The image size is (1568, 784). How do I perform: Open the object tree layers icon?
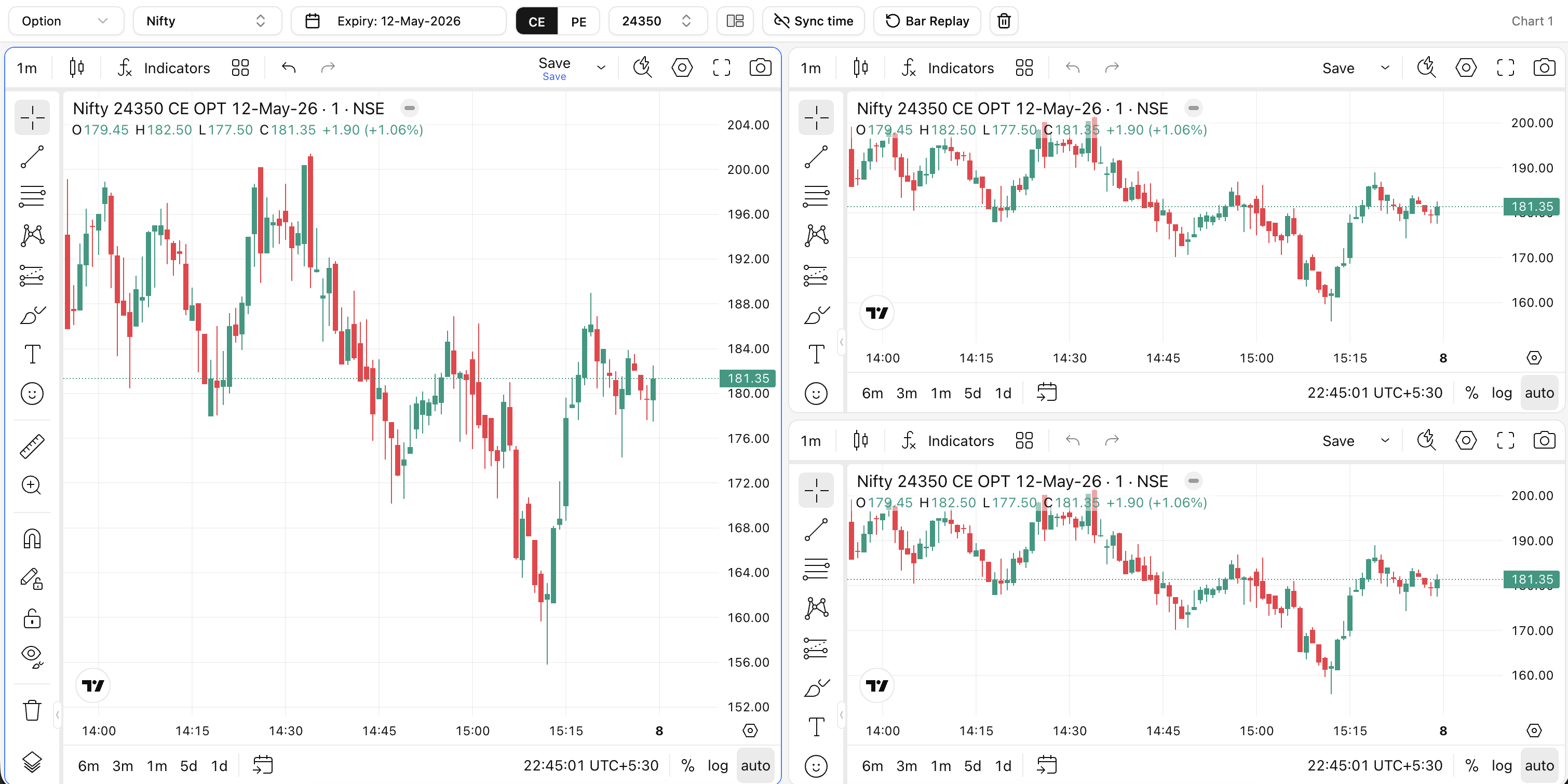click(32, 762)
